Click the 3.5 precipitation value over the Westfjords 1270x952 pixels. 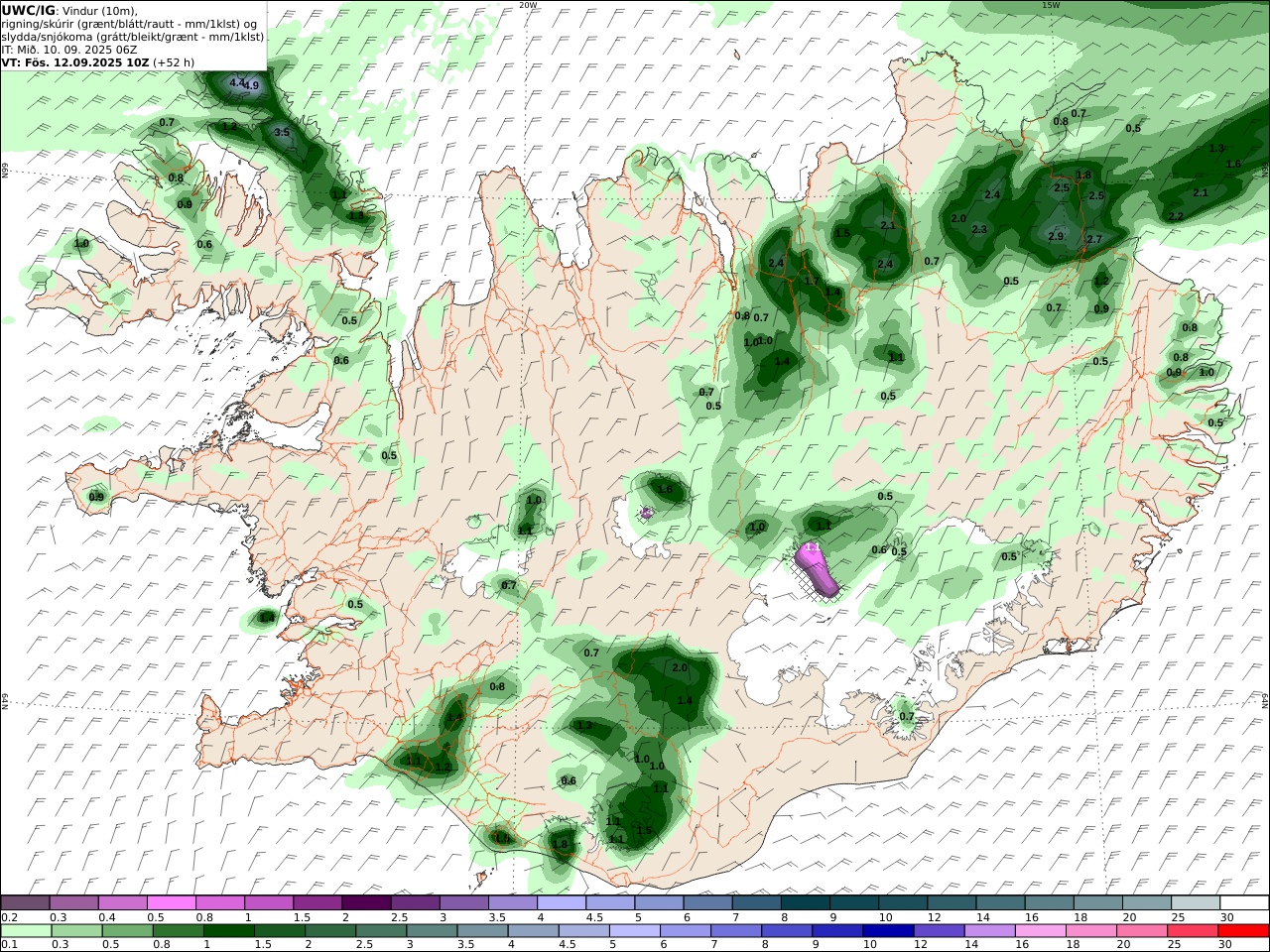(x=282, y=132)
